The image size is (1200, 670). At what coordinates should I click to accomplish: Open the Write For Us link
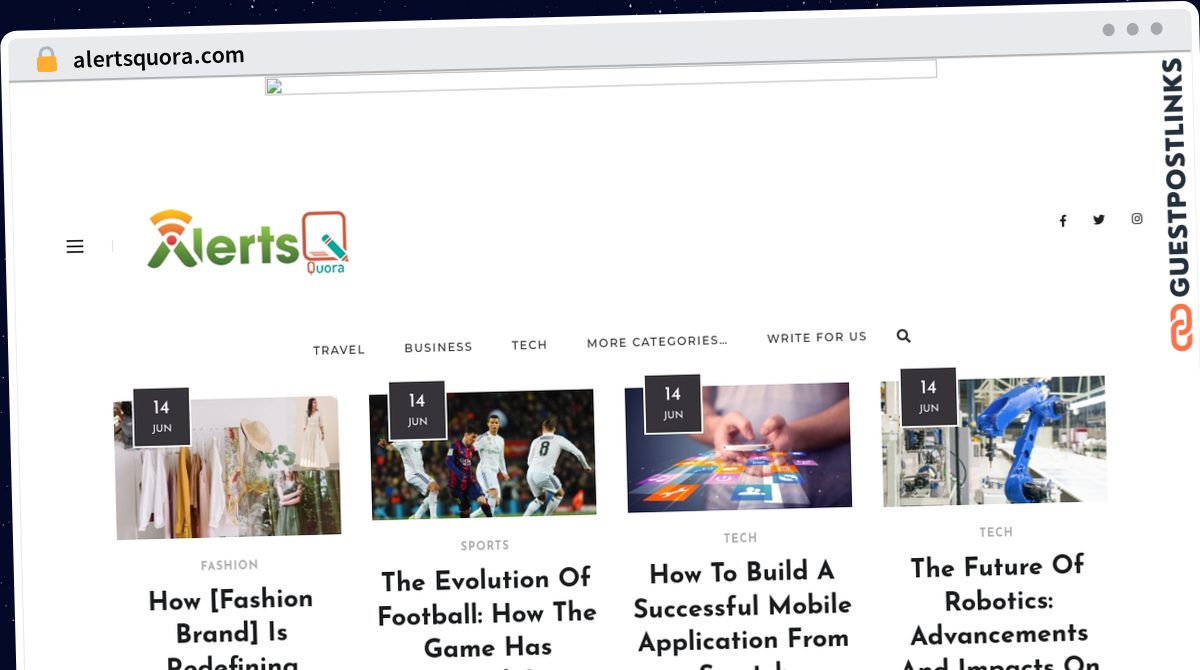click(817, 338)
